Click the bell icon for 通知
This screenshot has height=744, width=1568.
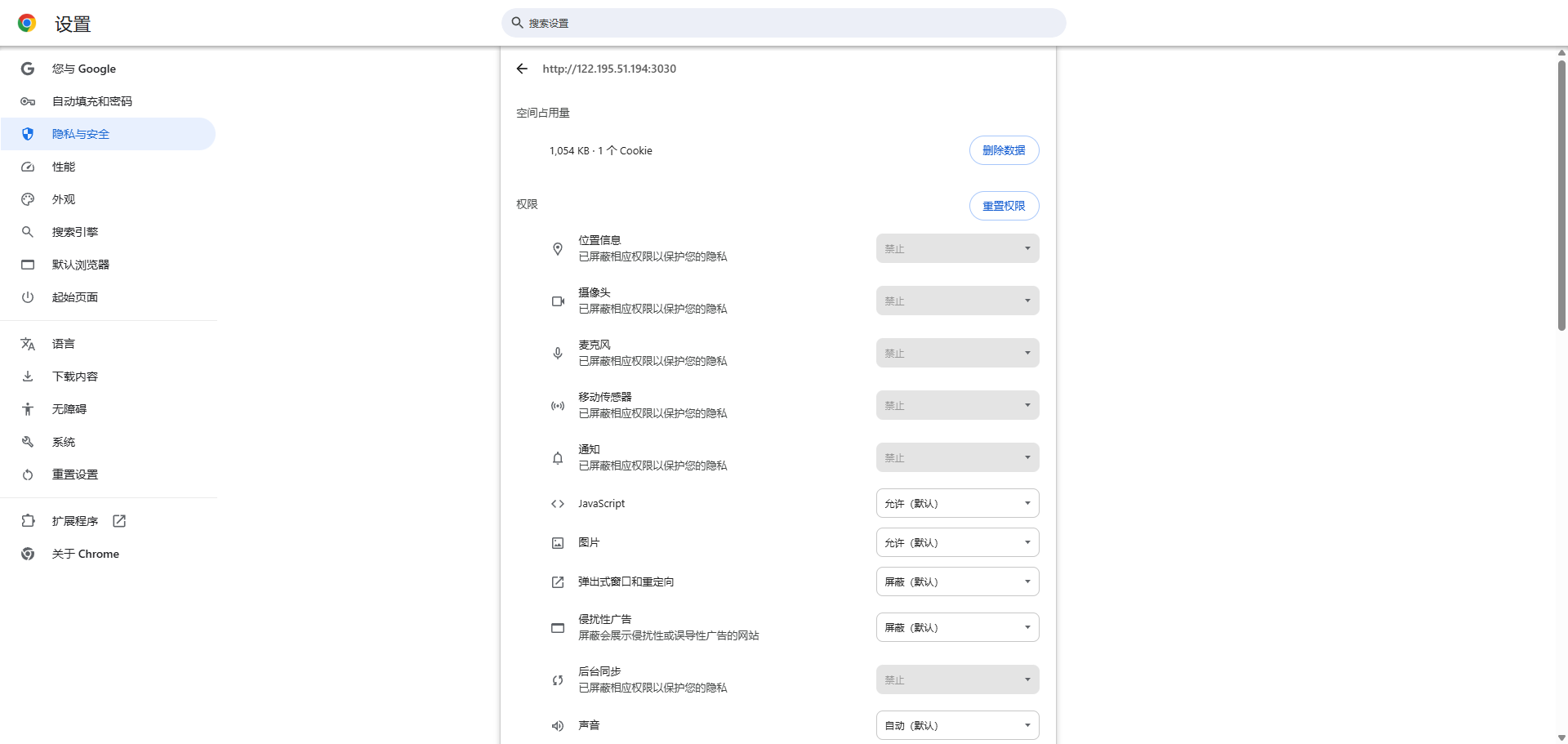tap(558, 458)
